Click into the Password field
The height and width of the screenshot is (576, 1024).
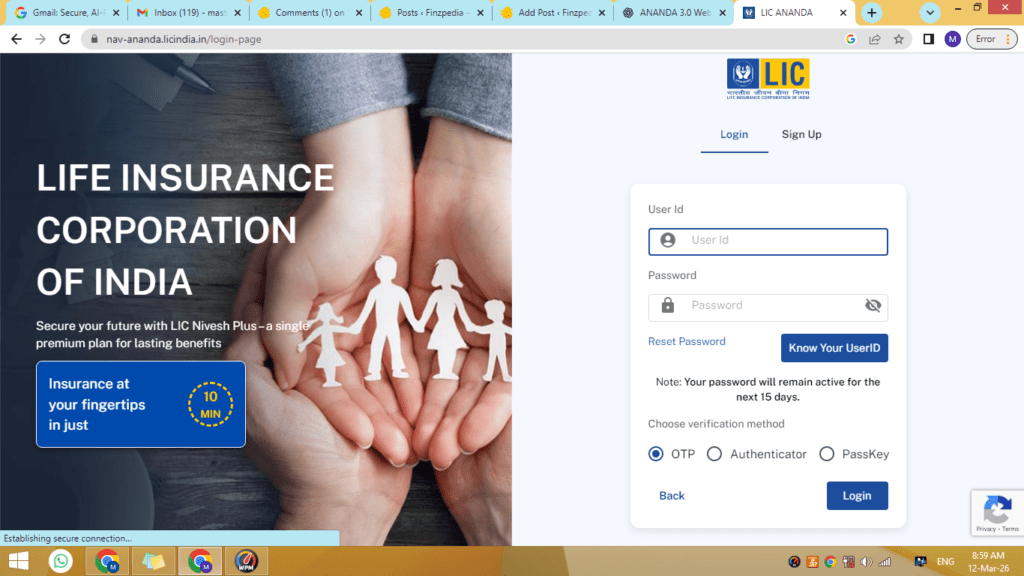click(x=770, y=306)
